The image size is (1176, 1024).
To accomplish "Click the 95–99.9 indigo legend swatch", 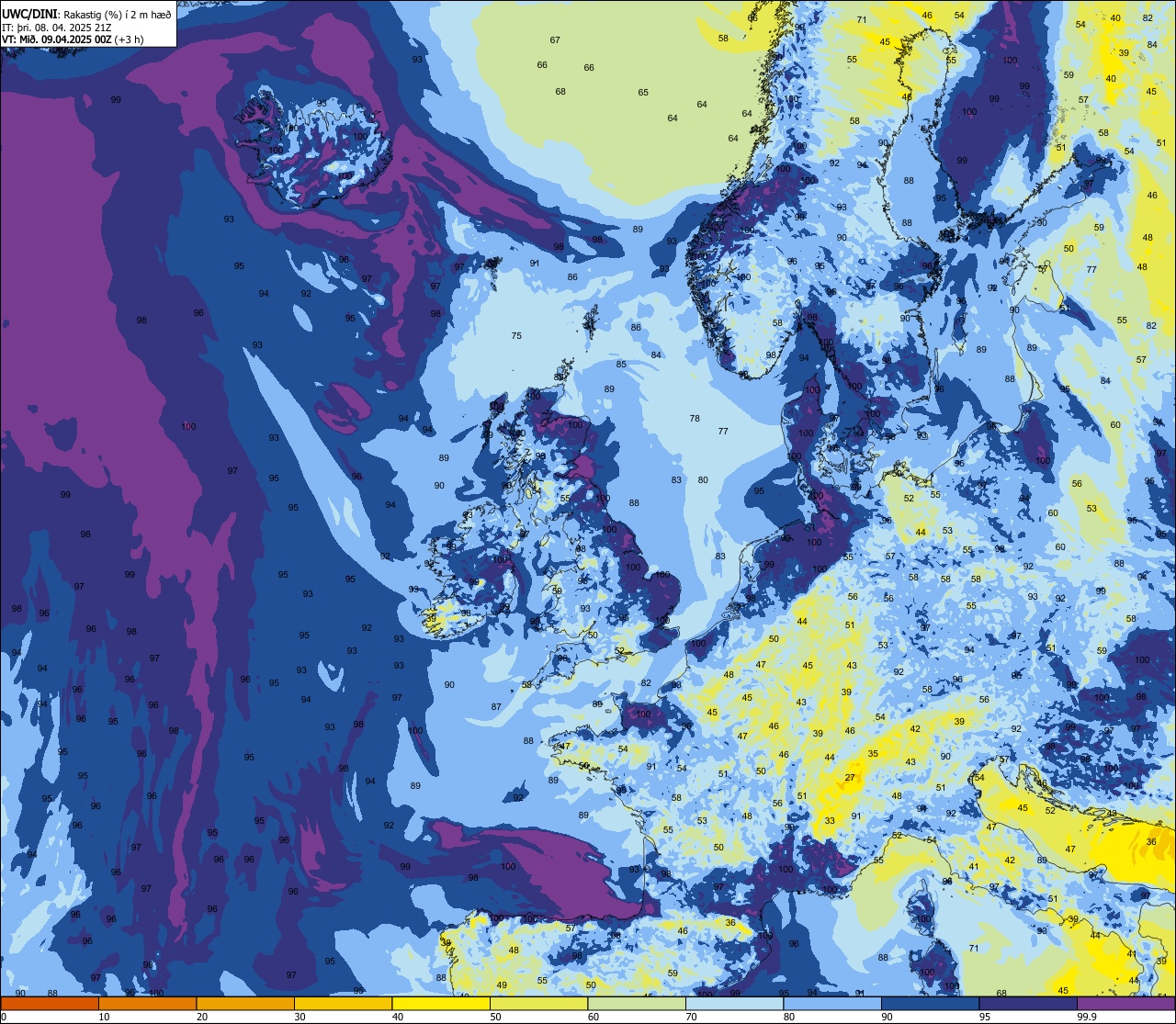I will pyautogui.click(x=1028, y=1003).
